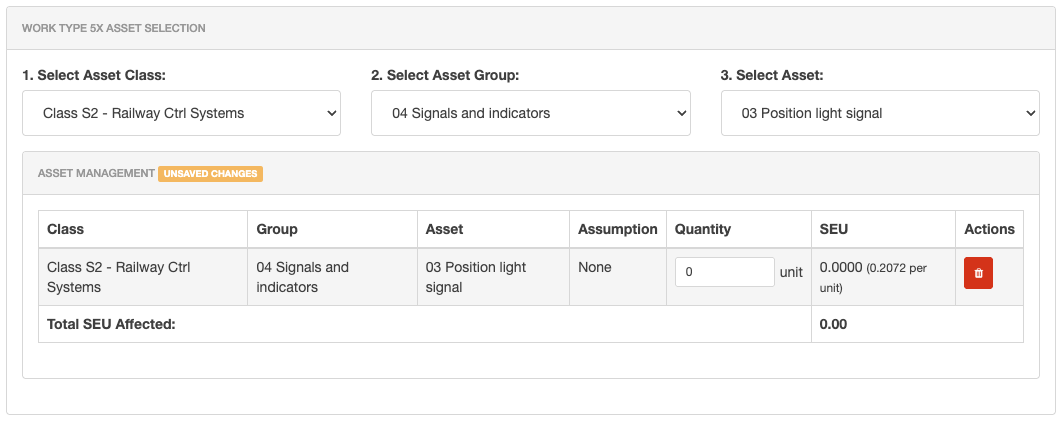Screen dimensions: 1061x424
Task: Click the 'ASSET MANAGEMENT' panel heading
Action: (x=96, y=173)
